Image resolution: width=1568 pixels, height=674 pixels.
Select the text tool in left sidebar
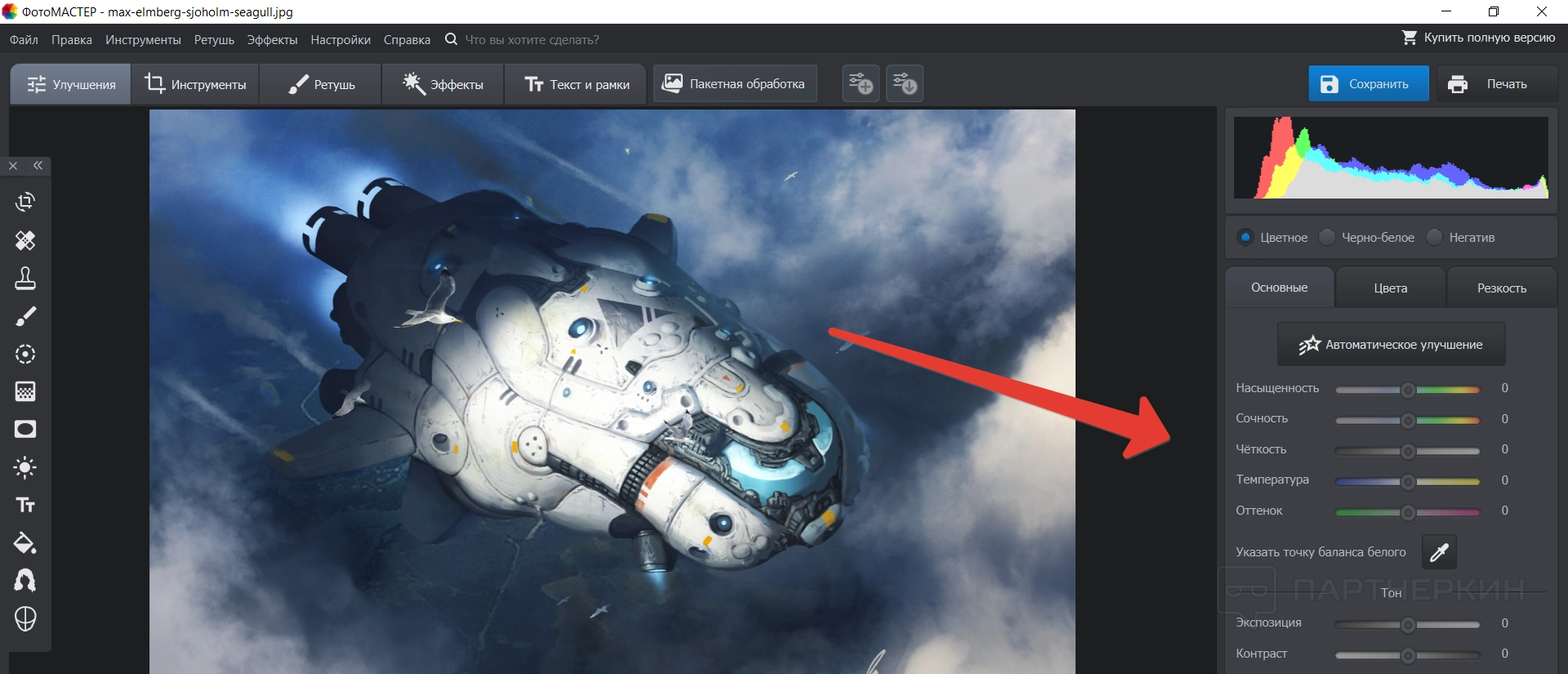25,505
